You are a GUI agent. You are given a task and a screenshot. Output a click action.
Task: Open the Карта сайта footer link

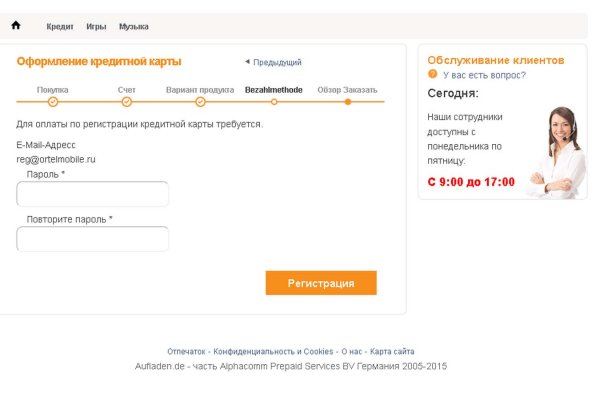(392, 352)
